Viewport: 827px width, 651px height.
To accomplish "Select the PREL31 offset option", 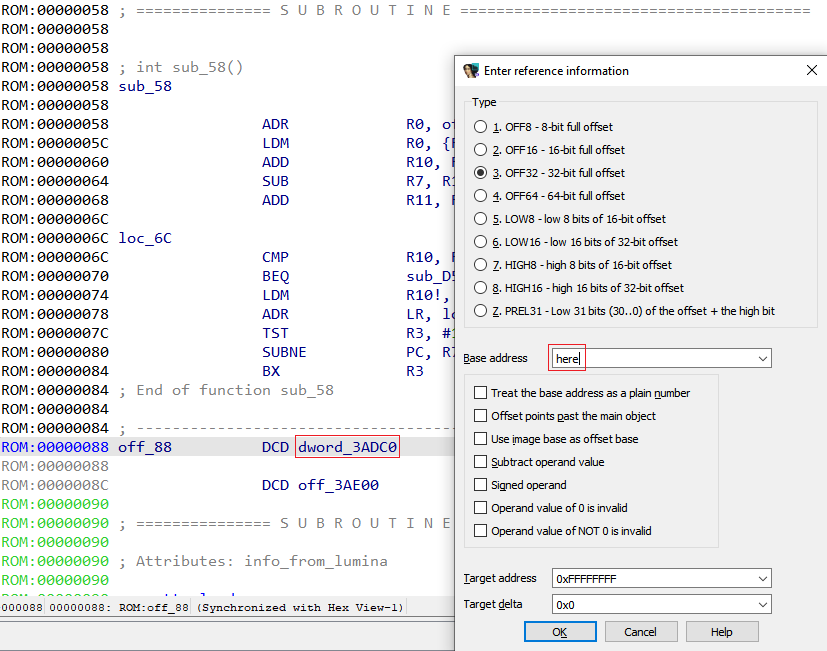I will (x=481, y=310).
